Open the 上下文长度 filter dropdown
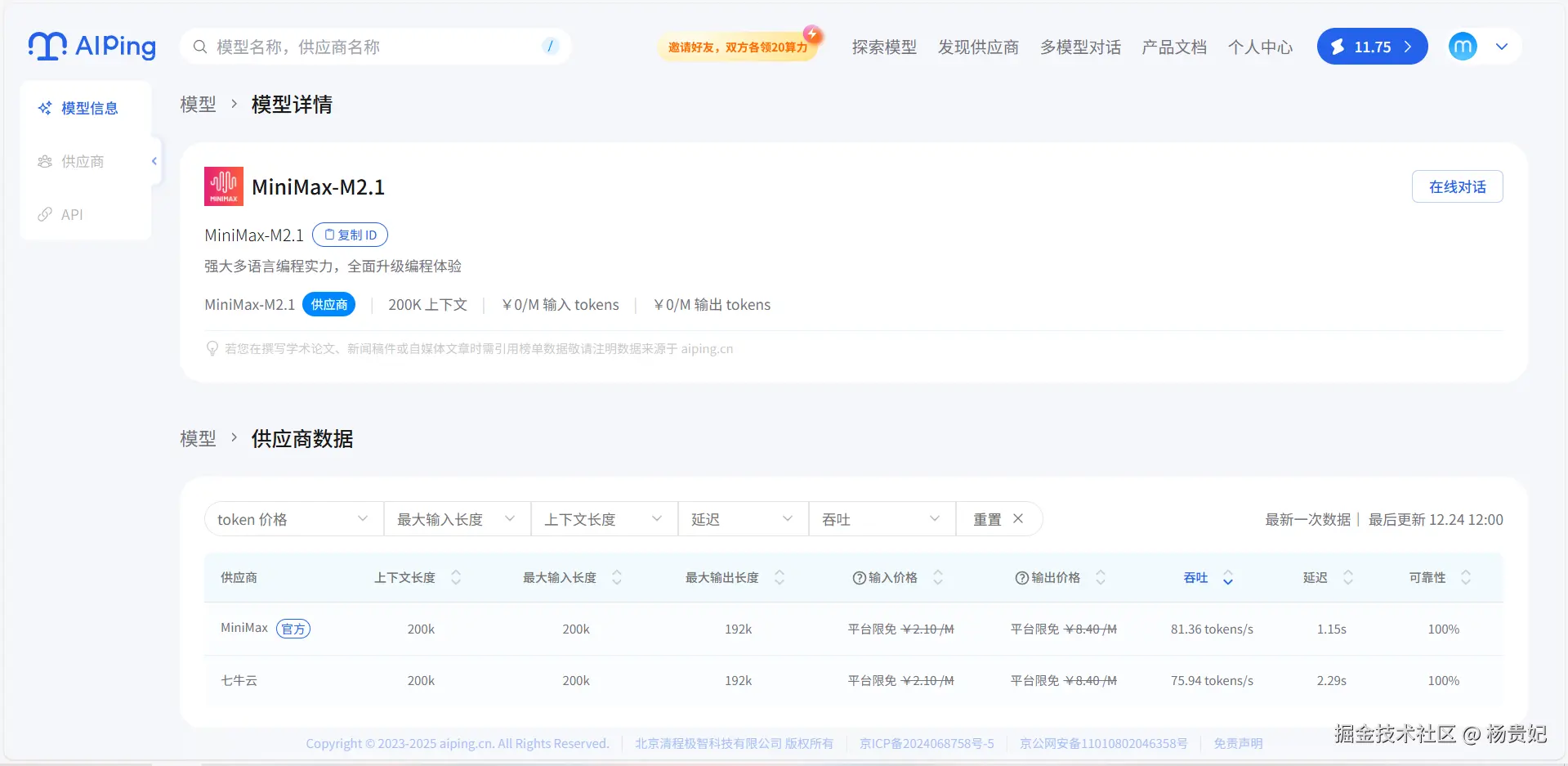Viewport: 1568px width, 766px height. pyautogui.click(x=604, y=519)
